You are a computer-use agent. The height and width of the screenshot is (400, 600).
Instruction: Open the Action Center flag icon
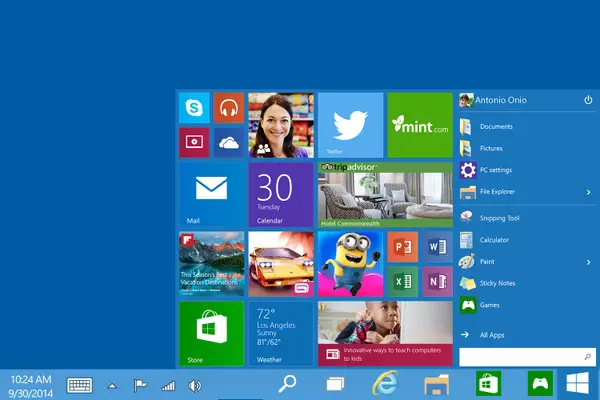pos(140,385)
